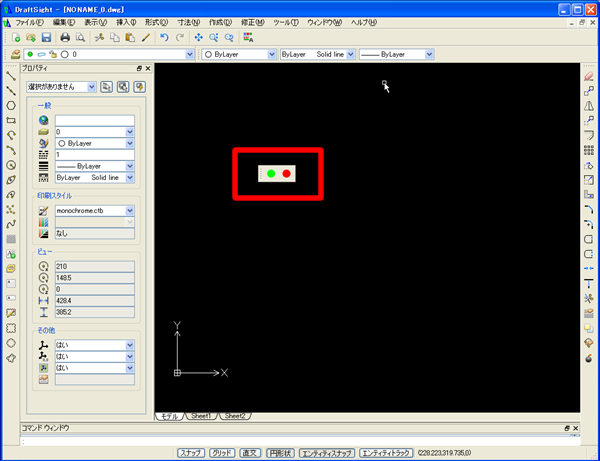Switch to the Sheet2 tab
The width and height of the screenshot is (600, 461).
pyautogui.click(x=235, y=416)
